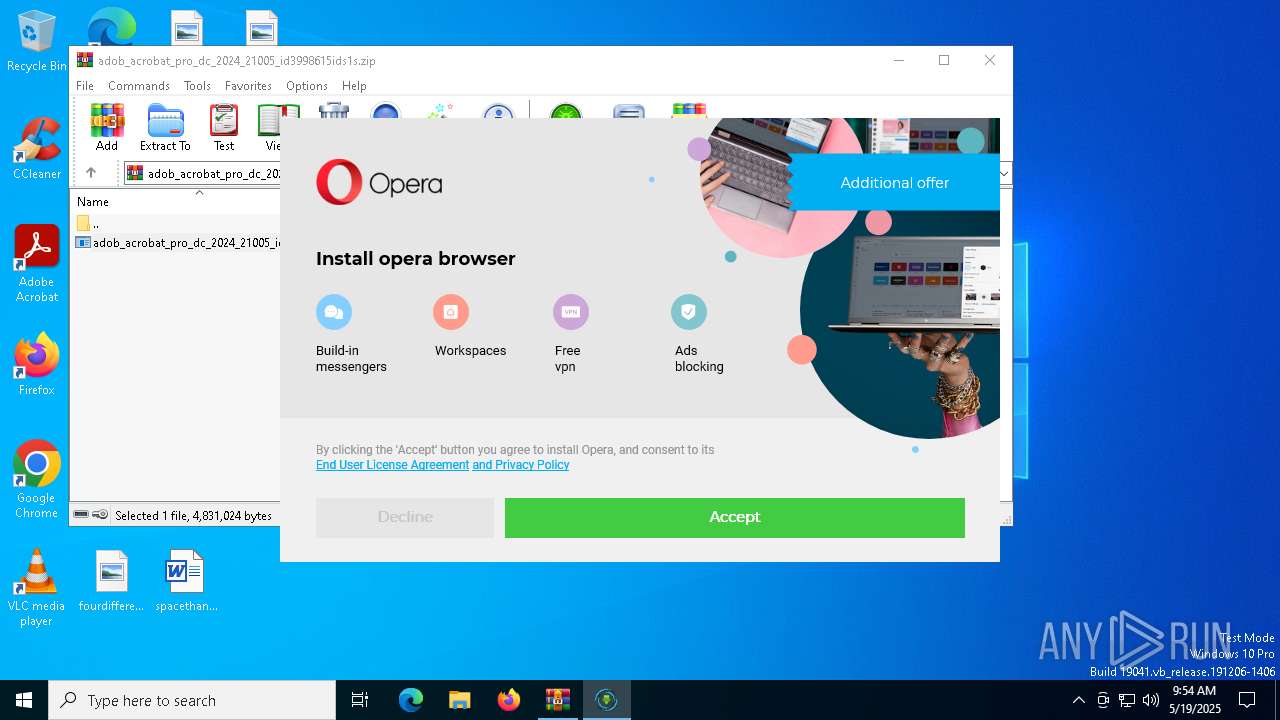Click the Additional offer banner

[x=894, y=182]
